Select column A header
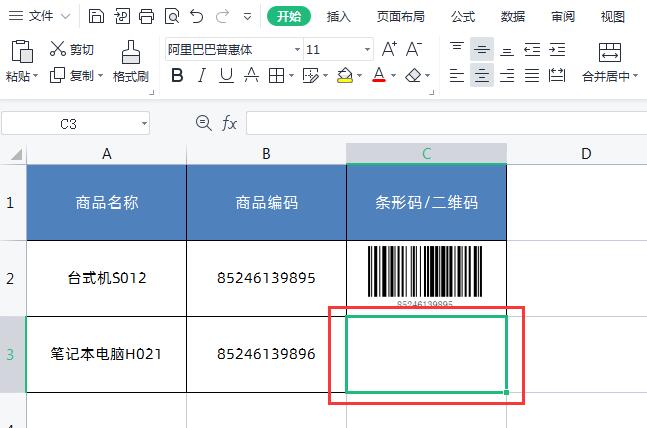 (106, 154)
